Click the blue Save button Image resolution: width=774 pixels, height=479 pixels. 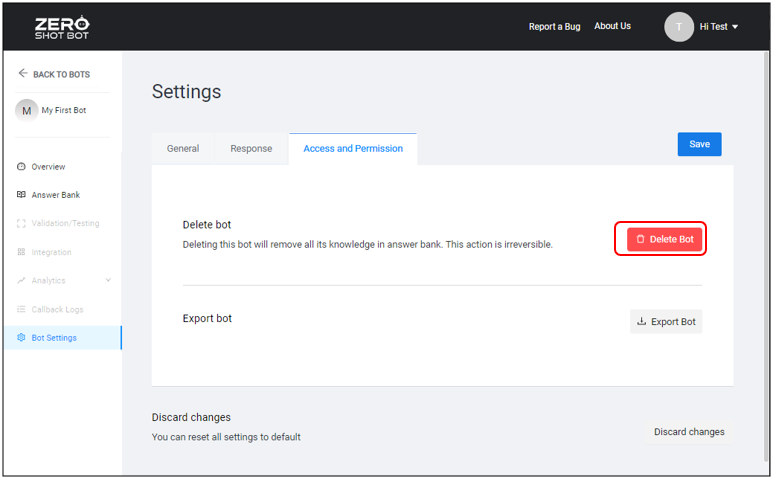tap(699, 144)
